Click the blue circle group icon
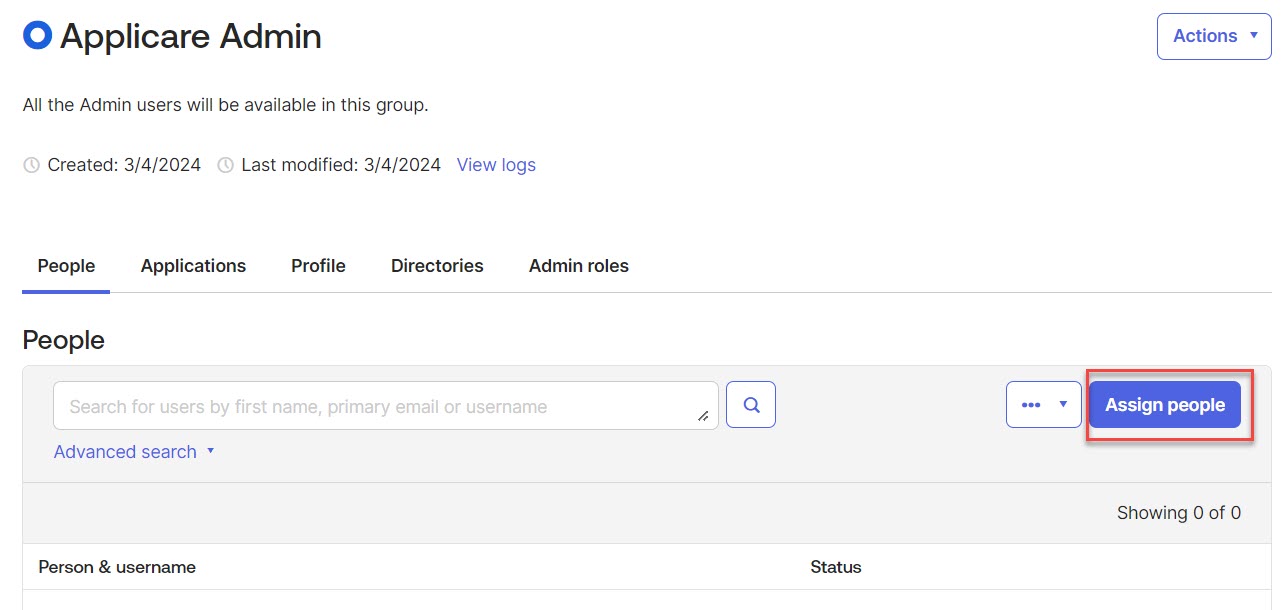The width and height of the screenshot is (1282, 610). (x=37, y=36)
